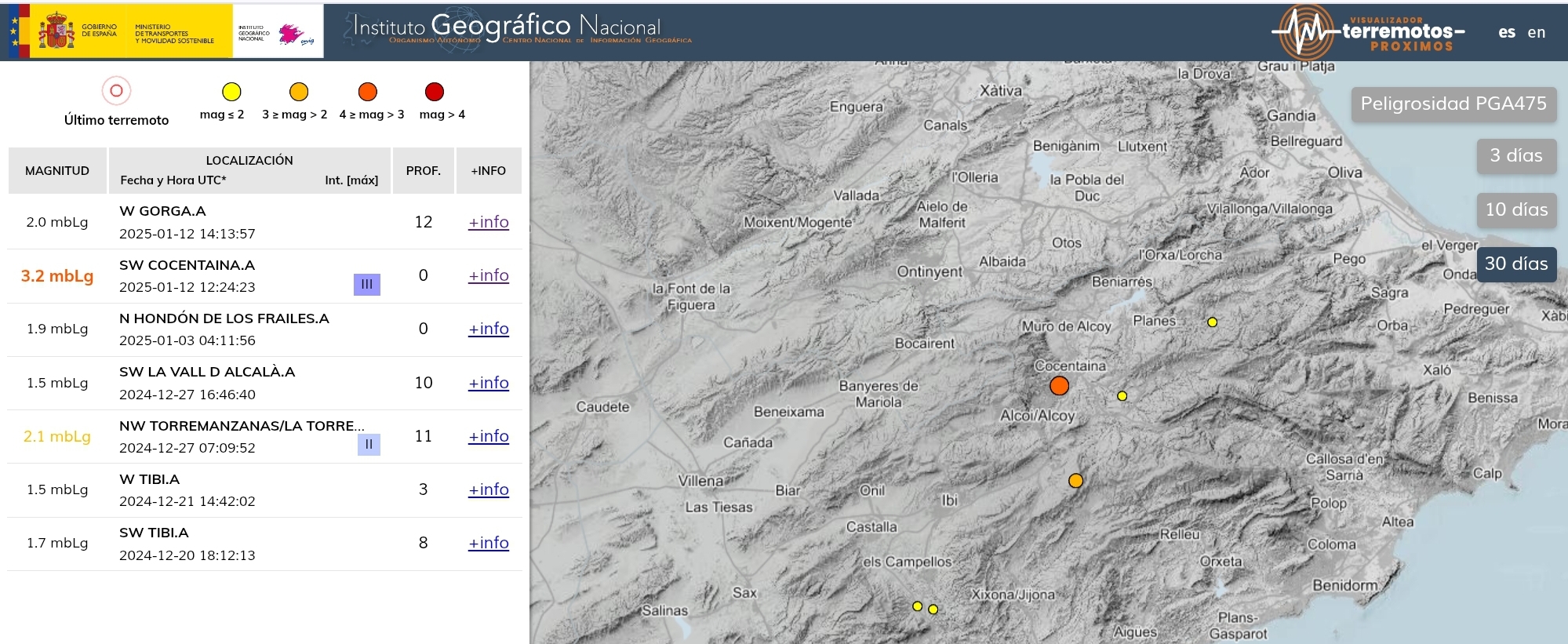This screenshot has width=1568, height=644.
Task: Toggle the Peligrosidad PGA475 layer
Action: pyautogui.click(x=1453, y=104)
